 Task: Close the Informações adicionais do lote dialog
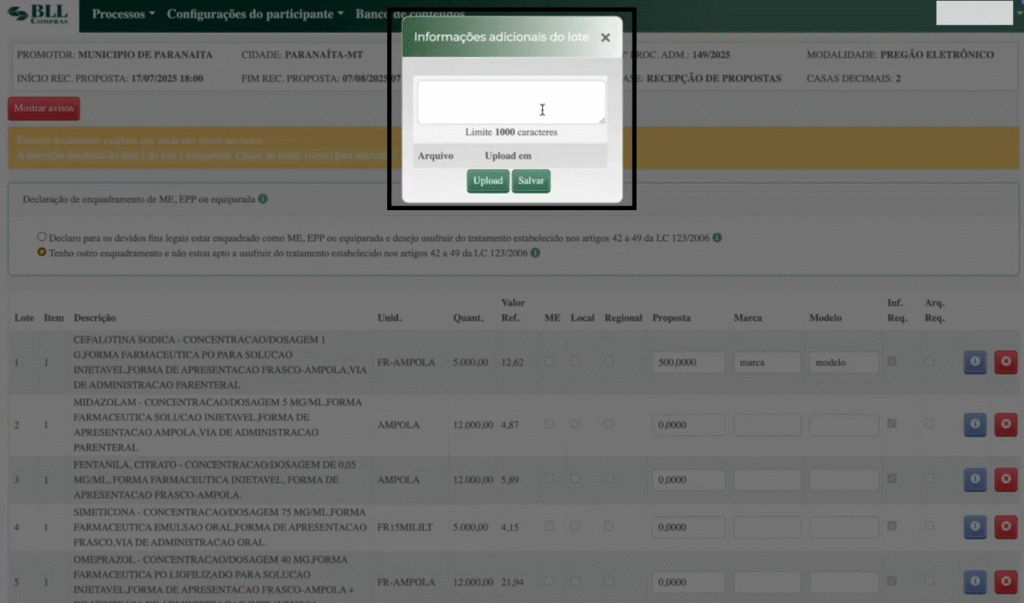click(x=605, y=38)
